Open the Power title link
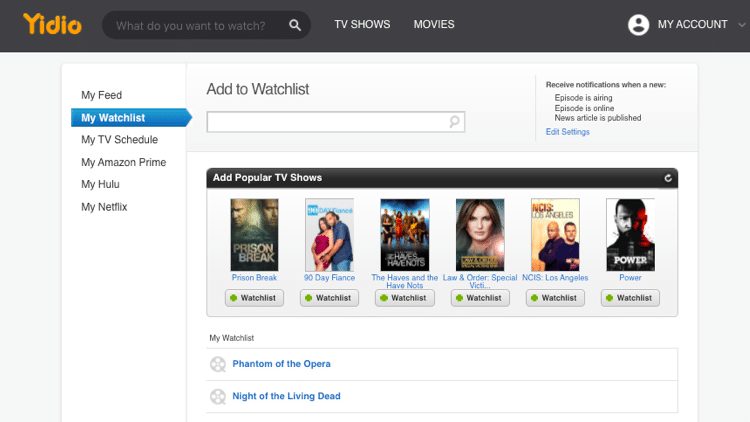 [630, 278]
